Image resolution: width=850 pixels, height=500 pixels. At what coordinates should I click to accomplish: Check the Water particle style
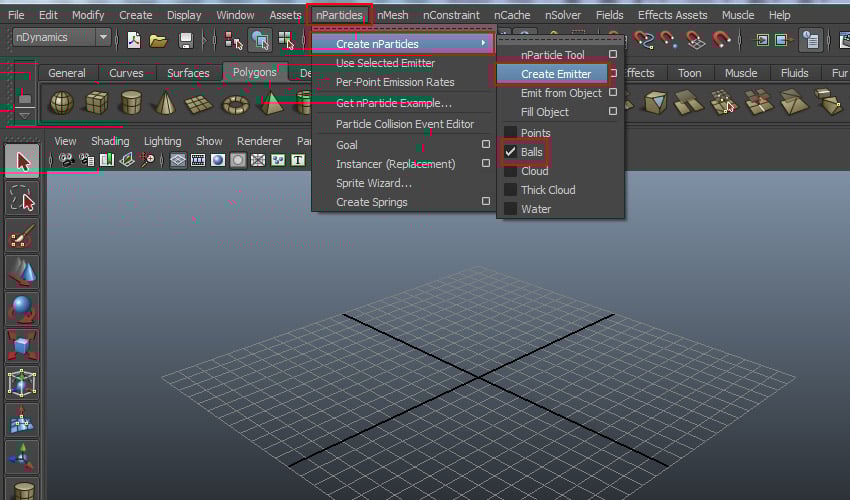tap(510, 209)
